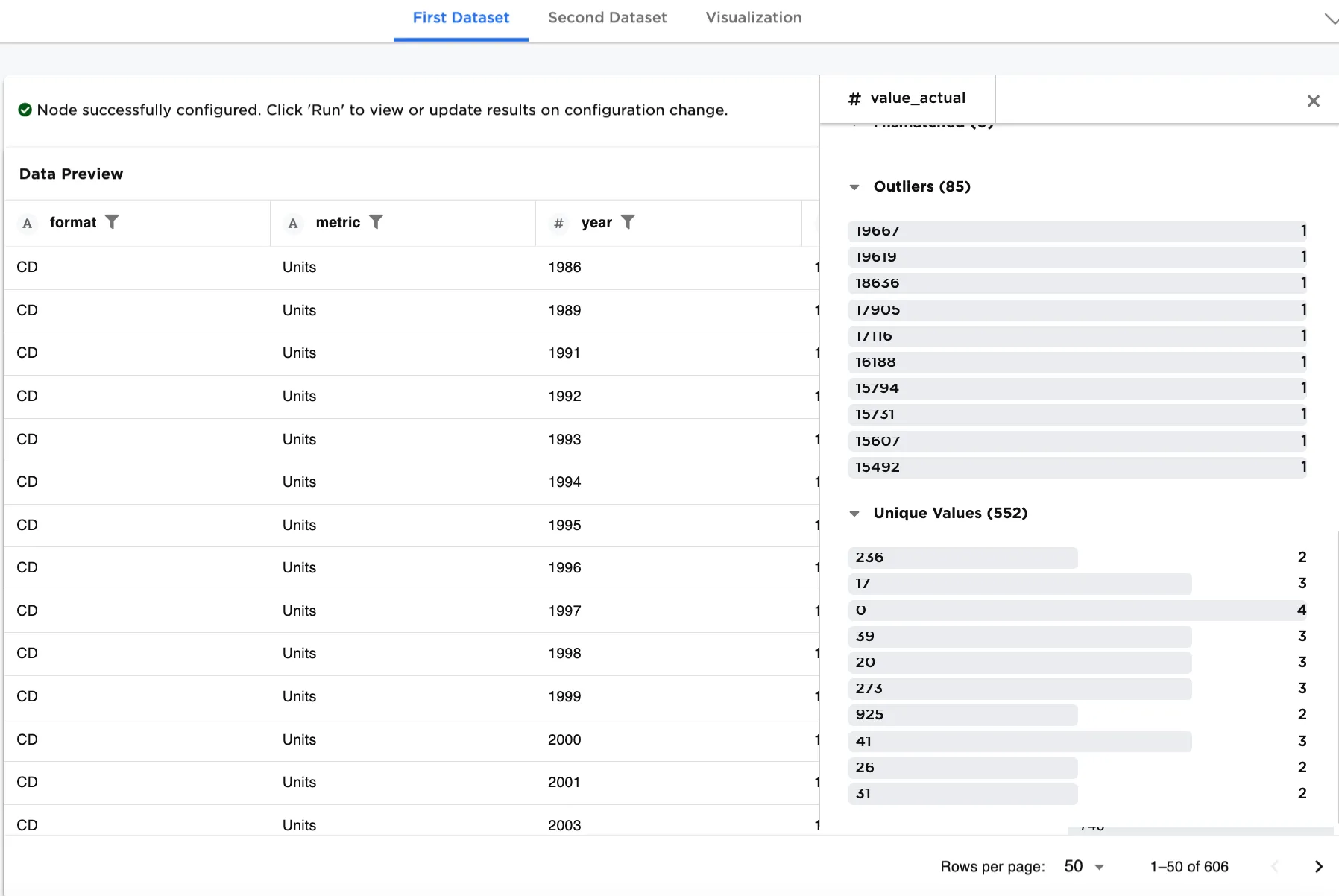Viewport: 1339px width, 896px height.
Task: Go to the next page of rows
Action: click(x=1318, y=866)
